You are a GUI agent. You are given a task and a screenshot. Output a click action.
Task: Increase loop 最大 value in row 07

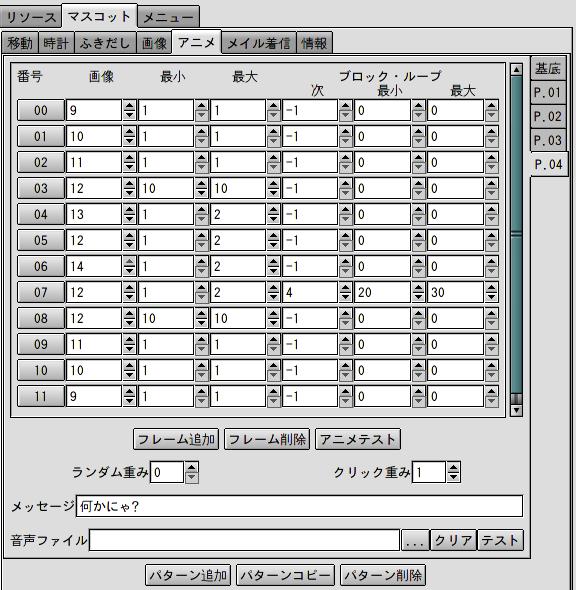[491, 287]
